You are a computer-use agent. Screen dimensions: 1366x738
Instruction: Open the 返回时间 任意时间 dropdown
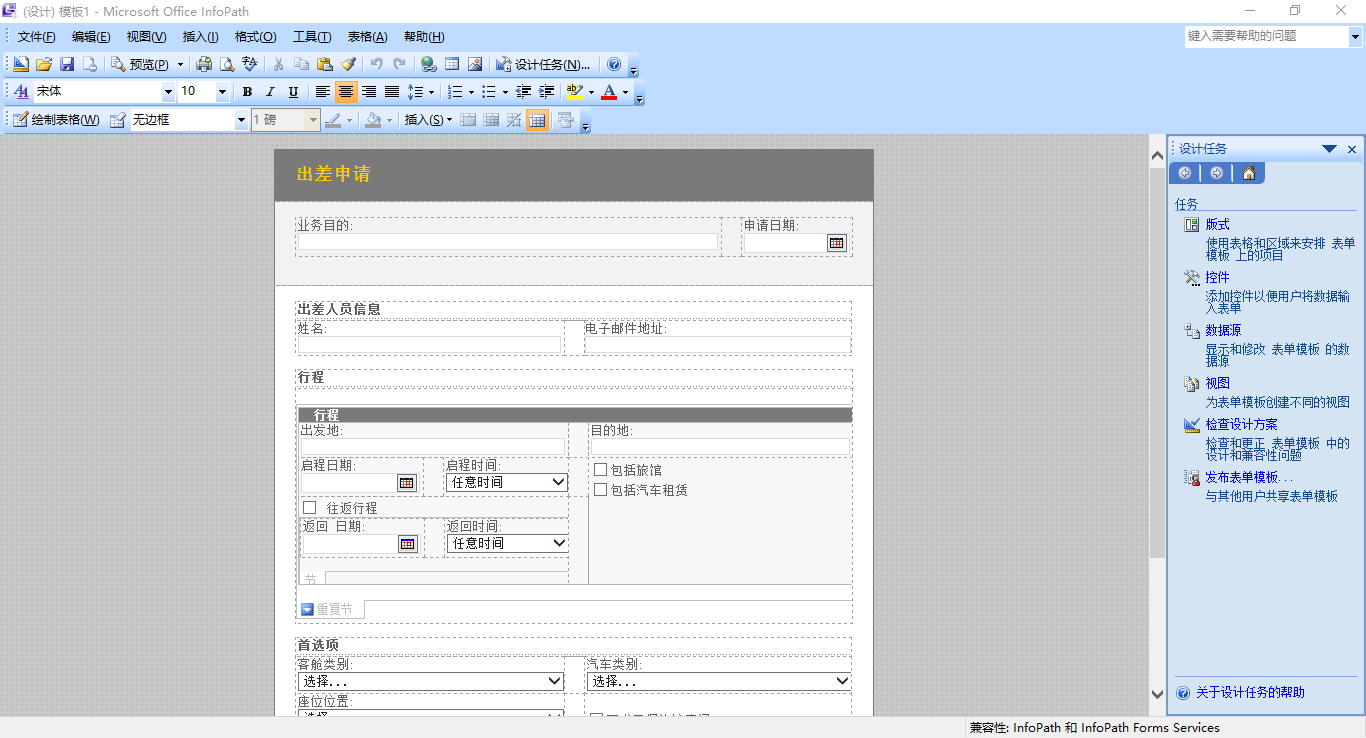pyautogui.click(x=559, y=543)
